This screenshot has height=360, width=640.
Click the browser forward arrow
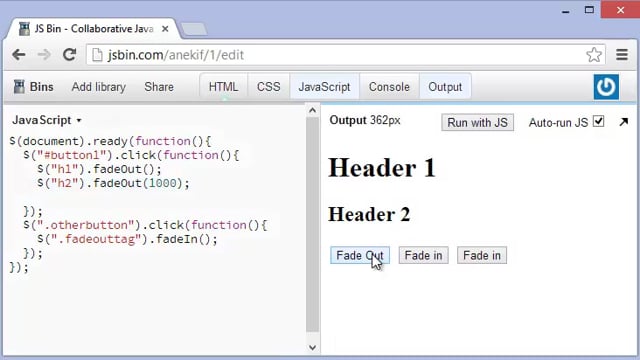(44, 54)
